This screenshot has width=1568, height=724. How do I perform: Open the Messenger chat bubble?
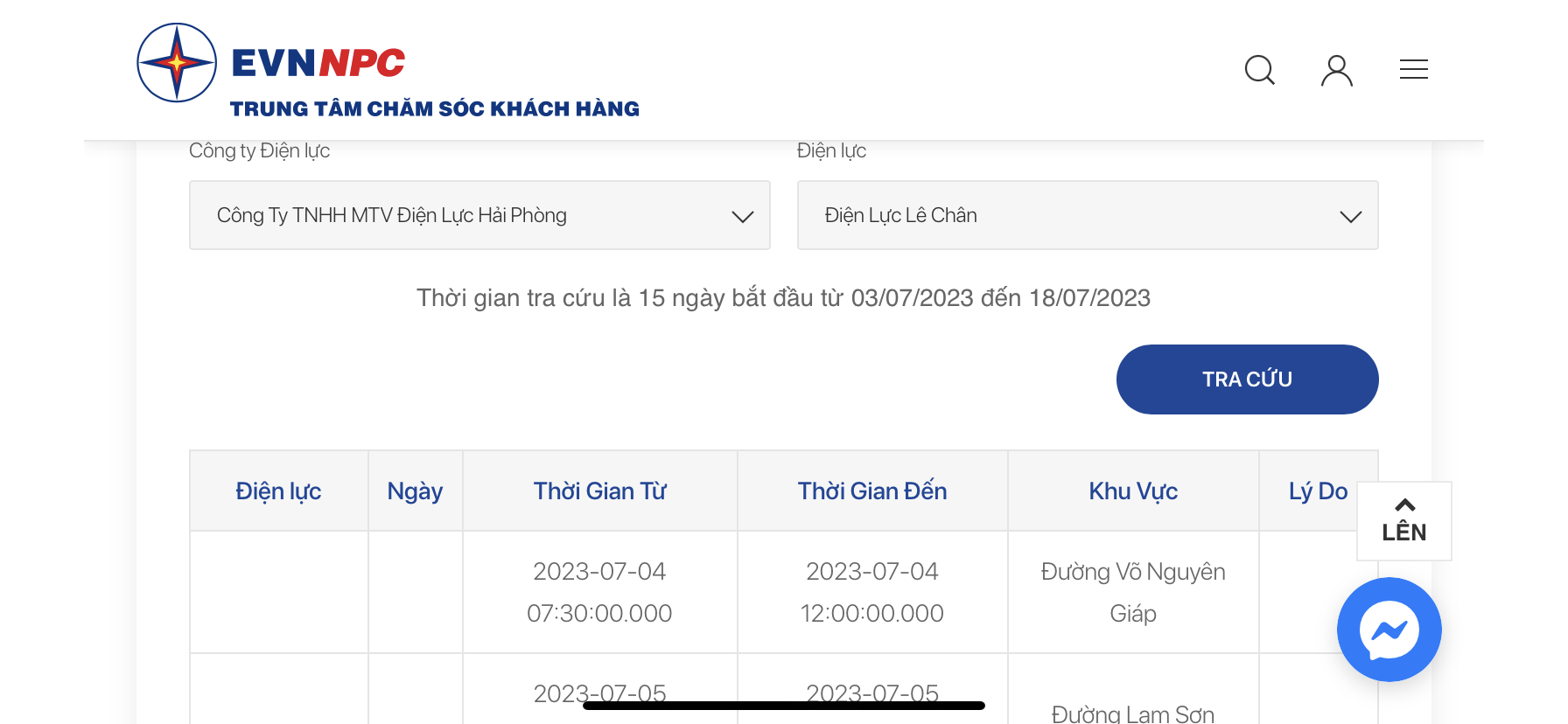tap(1389, 630)
